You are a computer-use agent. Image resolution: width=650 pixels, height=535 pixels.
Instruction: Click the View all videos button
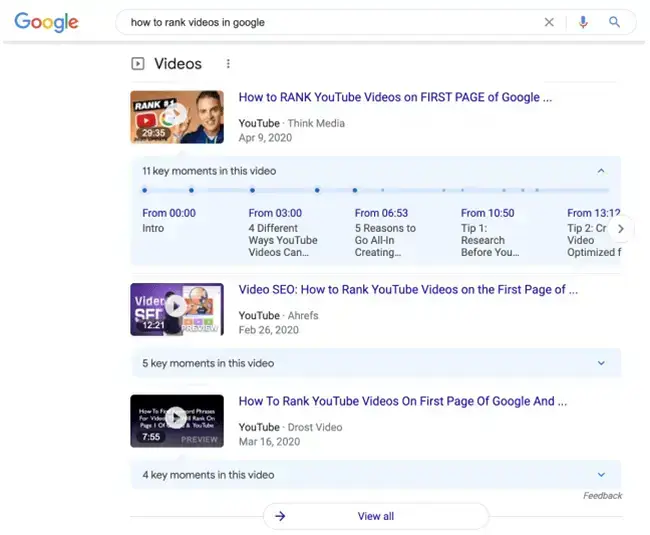pos(376,516)
